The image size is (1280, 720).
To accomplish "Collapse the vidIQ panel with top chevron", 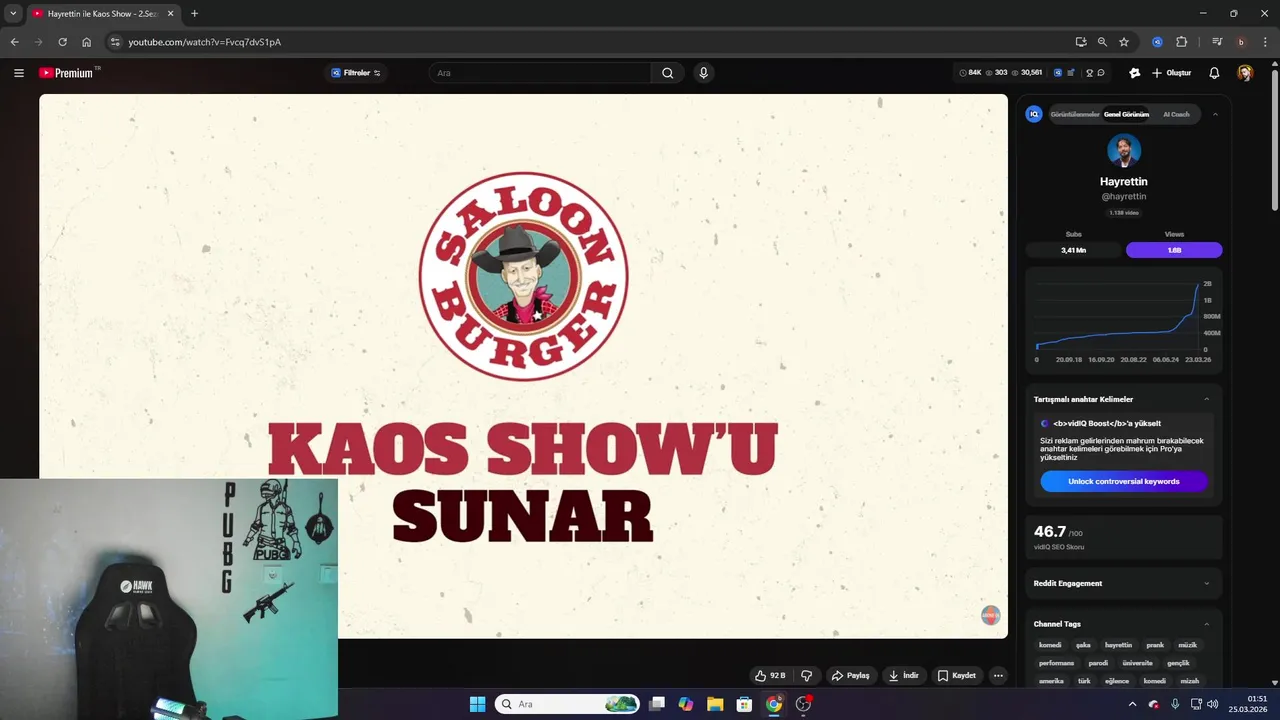I will [x=1215, y=114].
